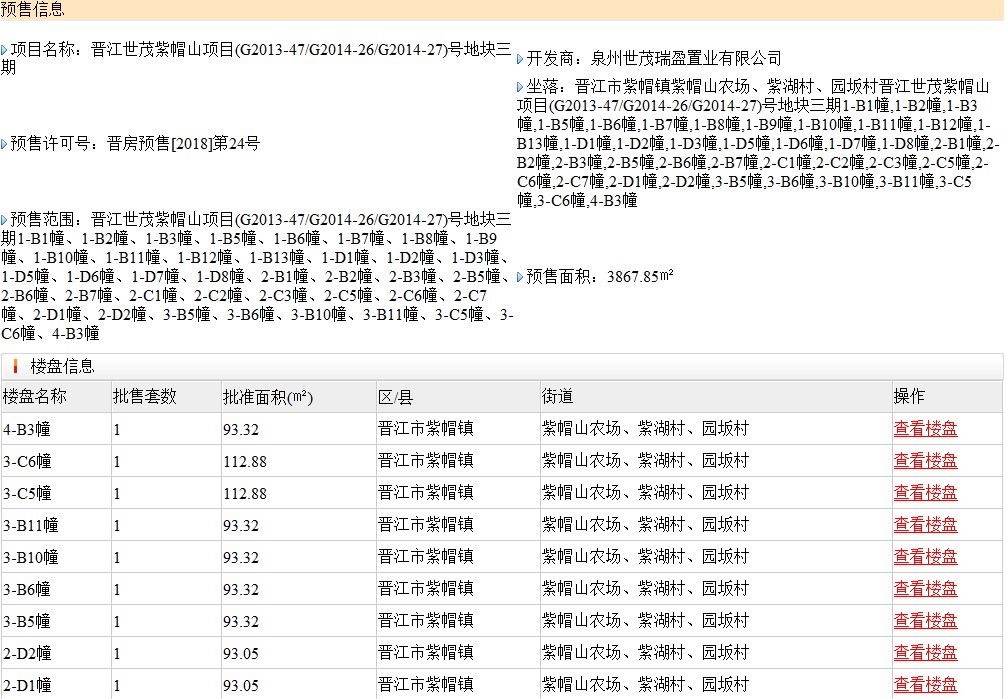The width and height of the screenshot is (1007, 699).
Task: Click the arrow icon before 坐落
Action: coord(521,85)
